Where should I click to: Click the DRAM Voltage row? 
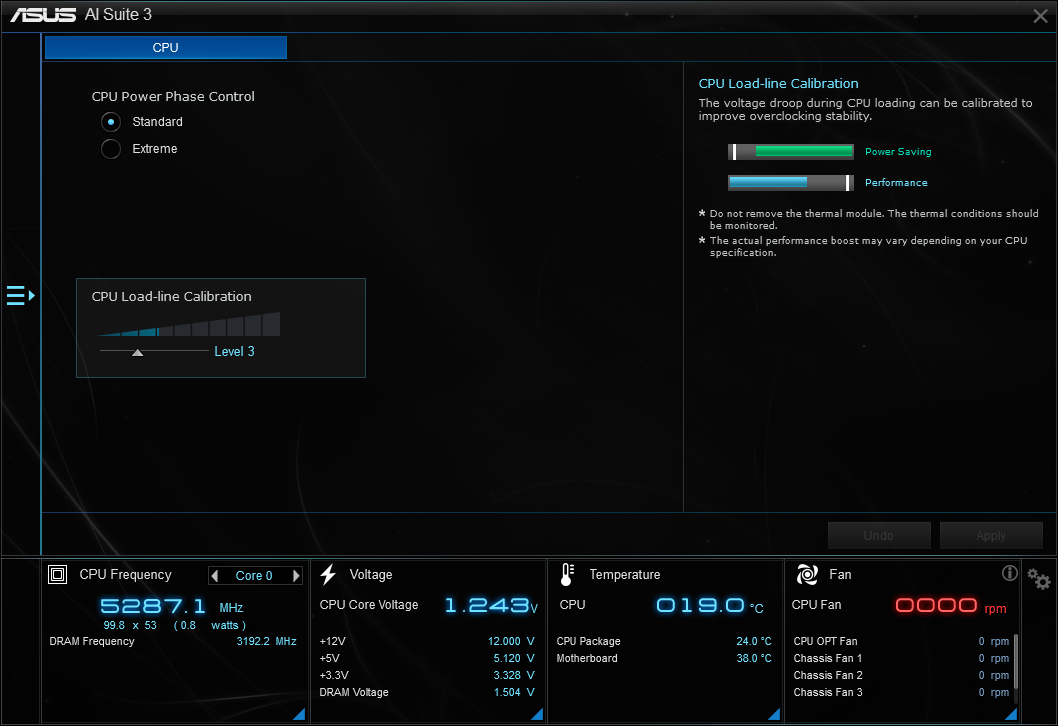tap(426, 692)
